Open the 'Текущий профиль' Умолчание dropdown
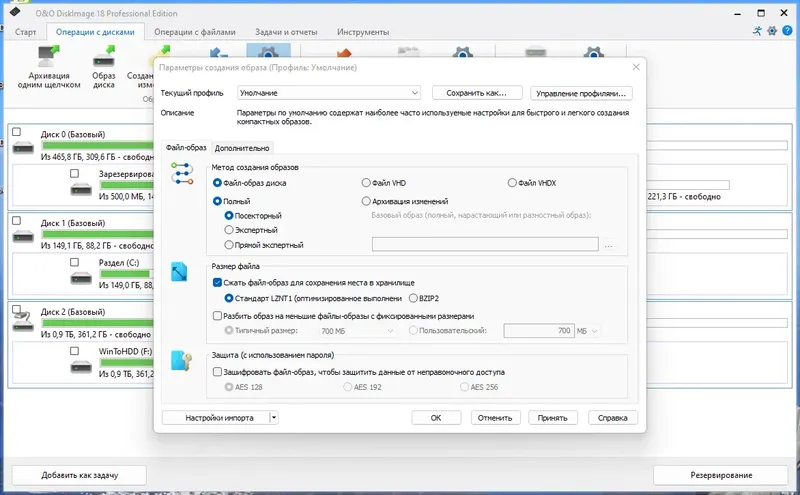 click(329, 93)
